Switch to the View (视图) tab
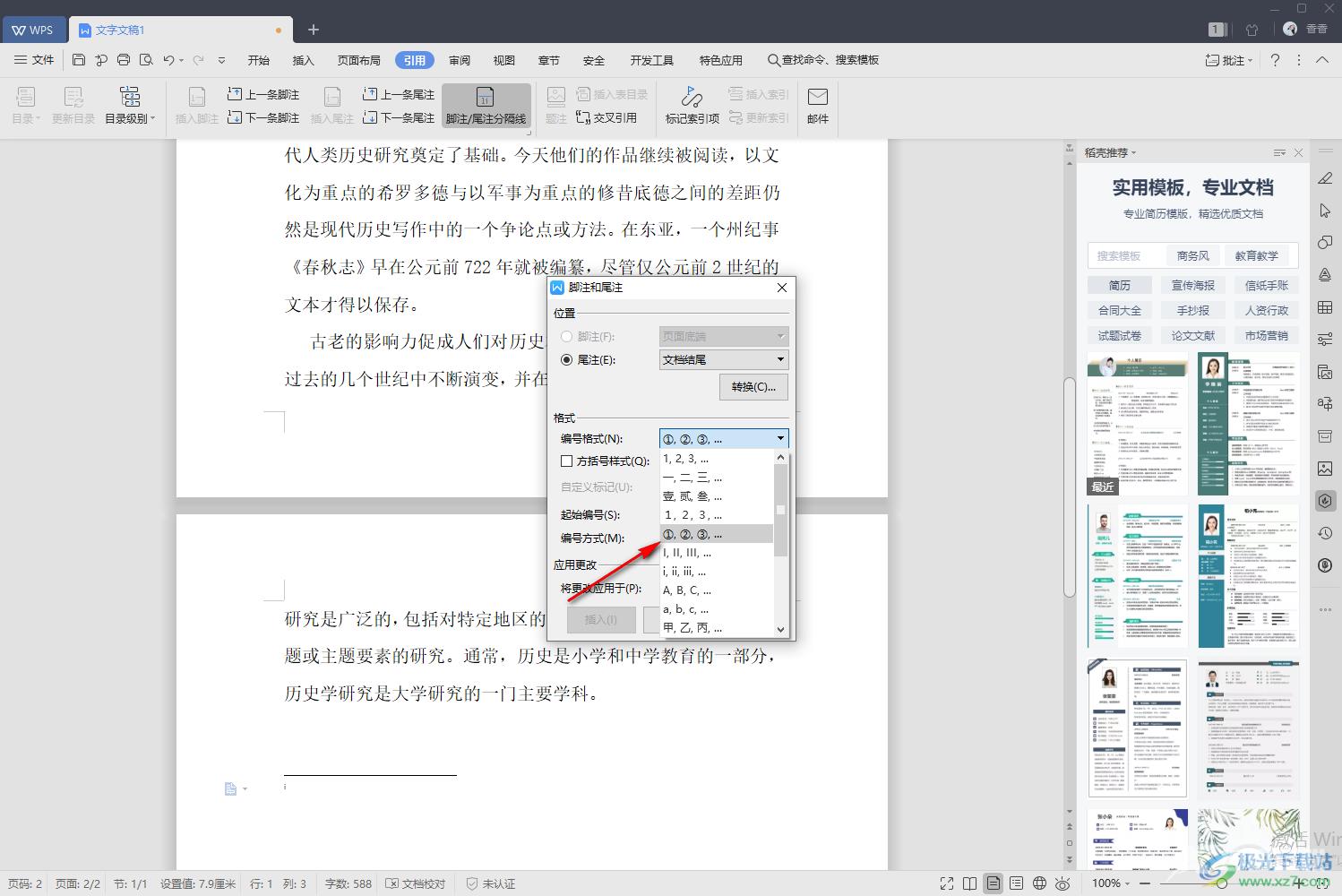1342x896 pixels. (504, 60)
